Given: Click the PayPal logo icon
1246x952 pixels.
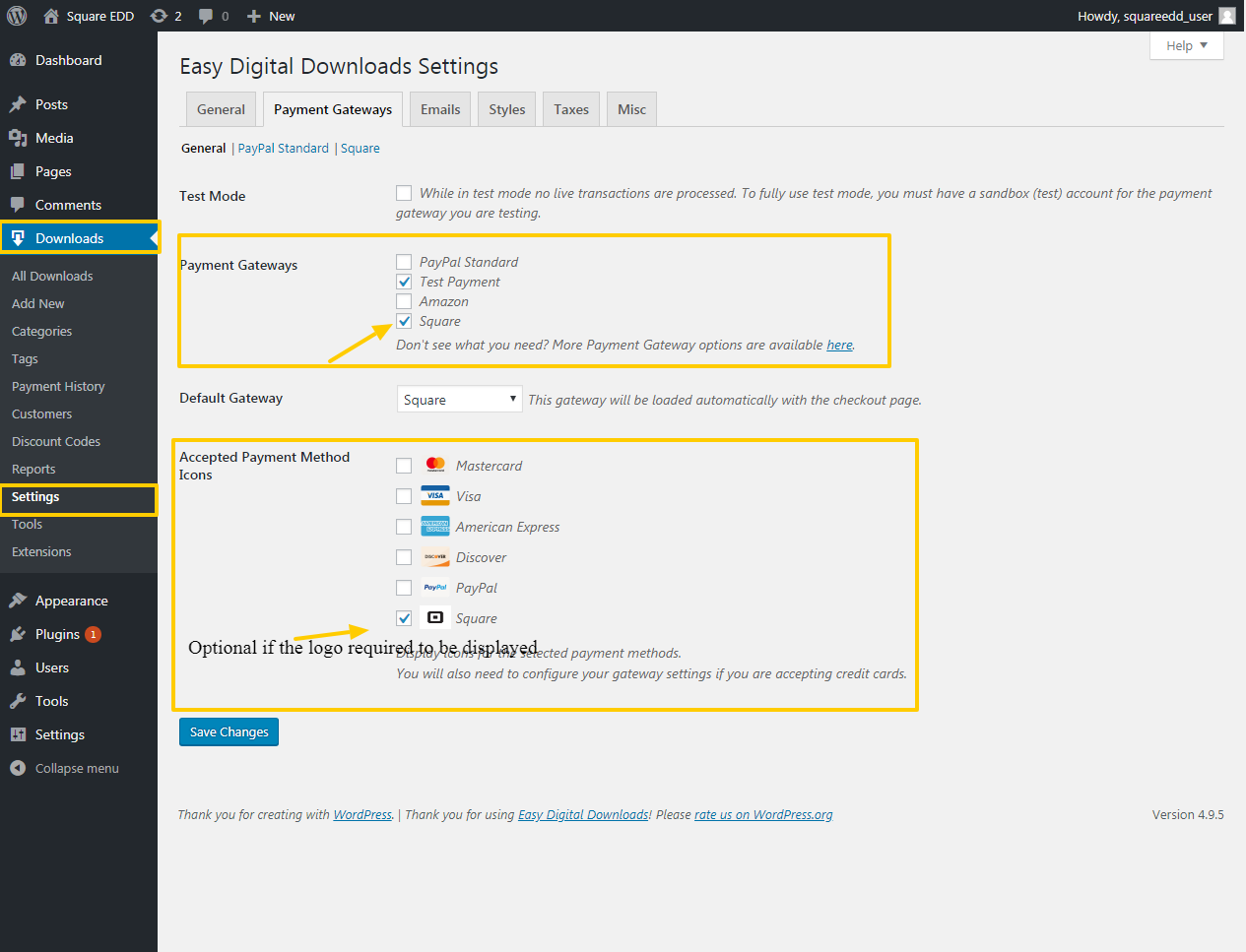Looking at the screenshot, I should tap(435, 587).
